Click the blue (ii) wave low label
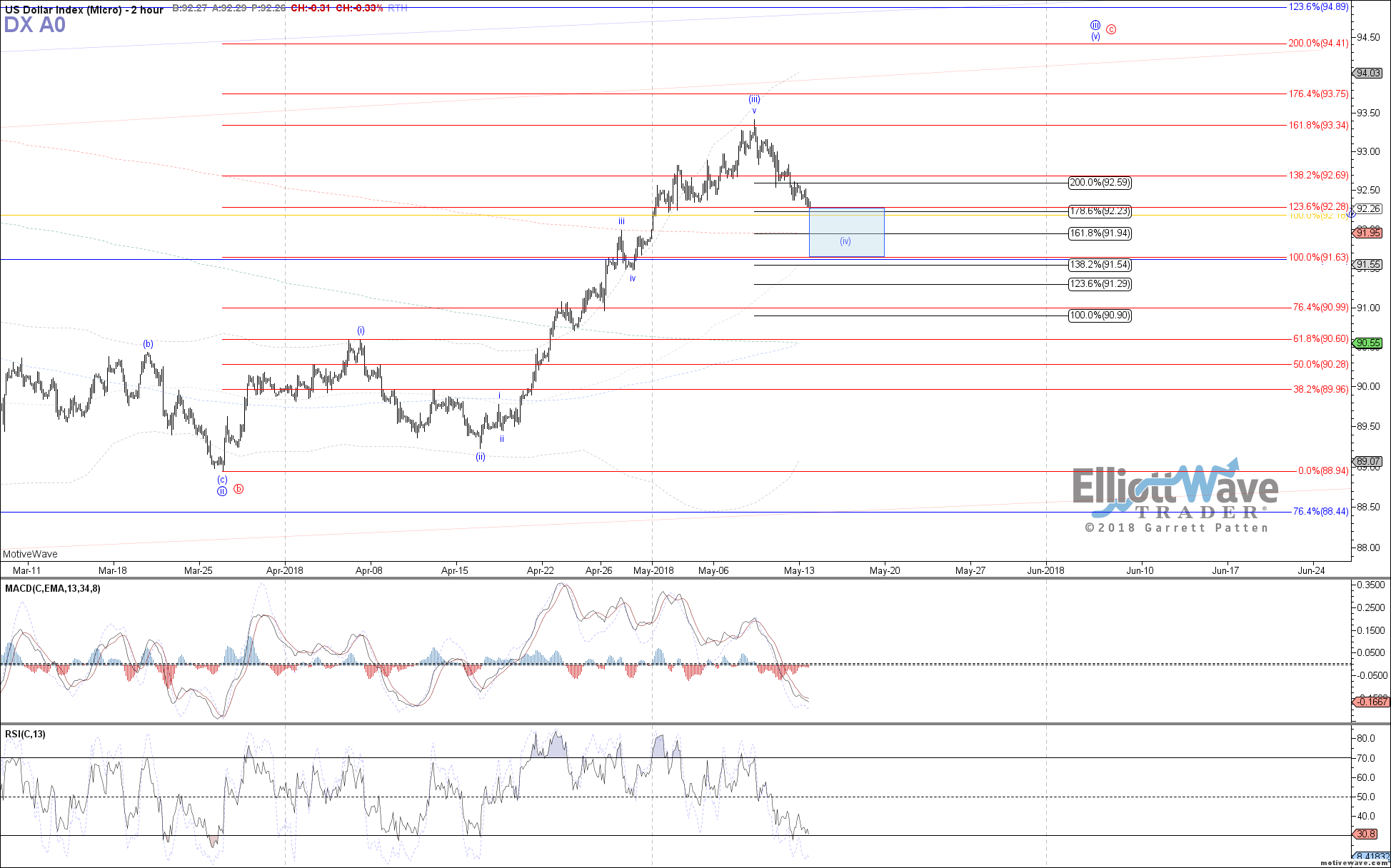The image size is (1391, 868). tap(481, 457)
